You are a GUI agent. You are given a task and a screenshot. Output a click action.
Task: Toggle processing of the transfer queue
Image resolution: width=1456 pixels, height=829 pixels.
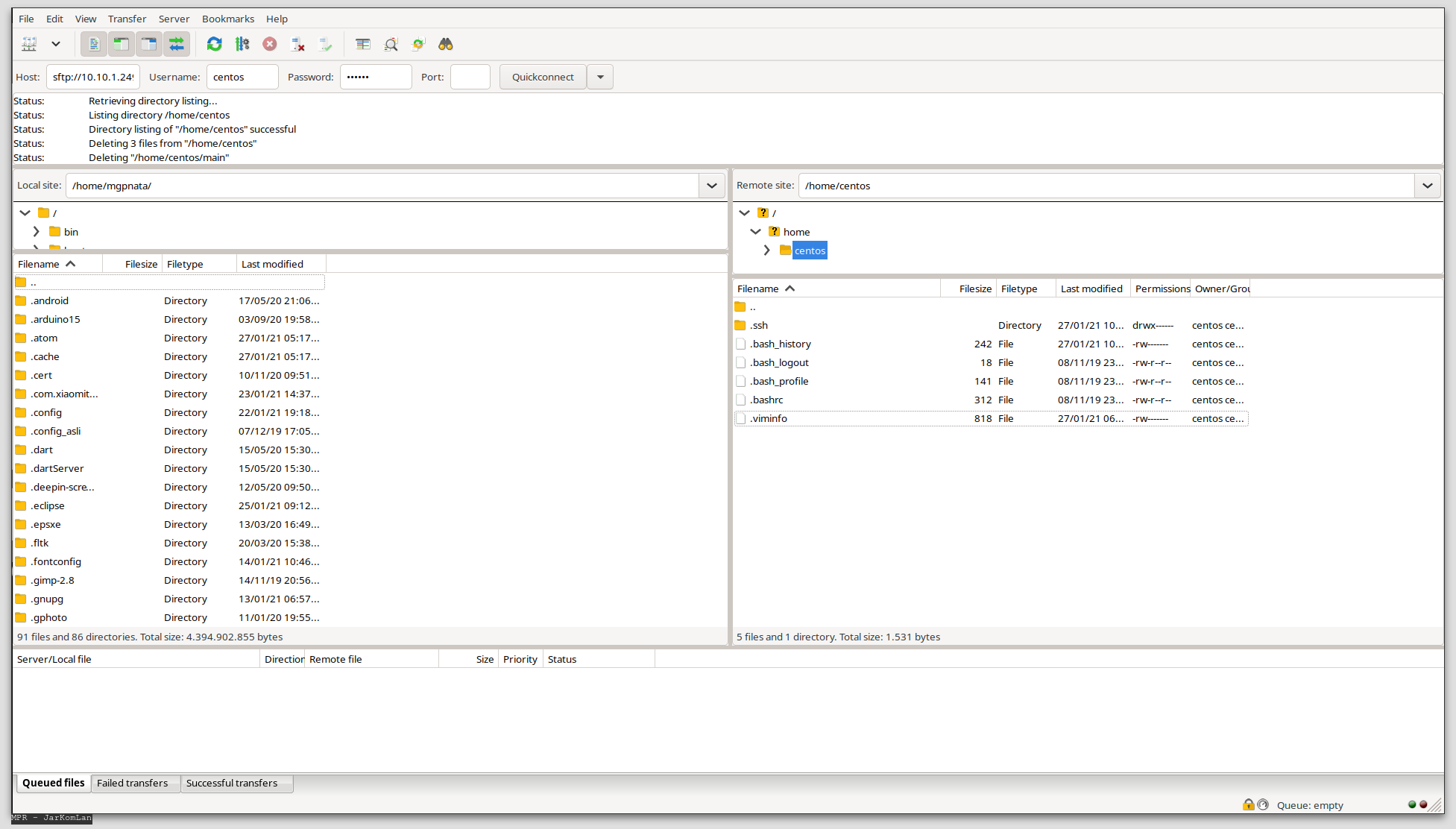click(242, 45)
